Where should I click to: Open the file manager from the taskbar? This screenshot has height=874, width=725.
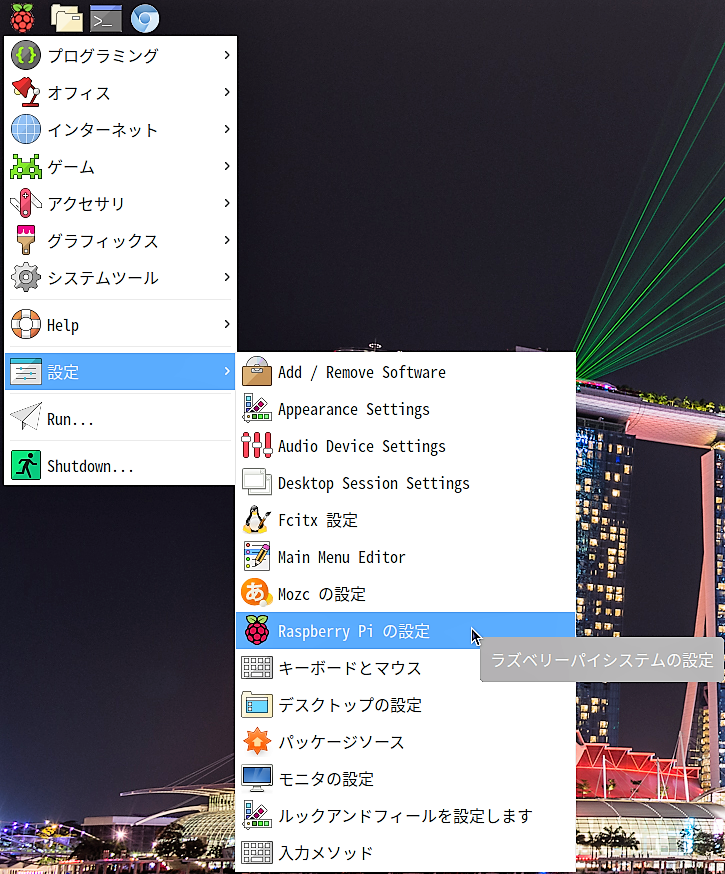coord(67,18)
